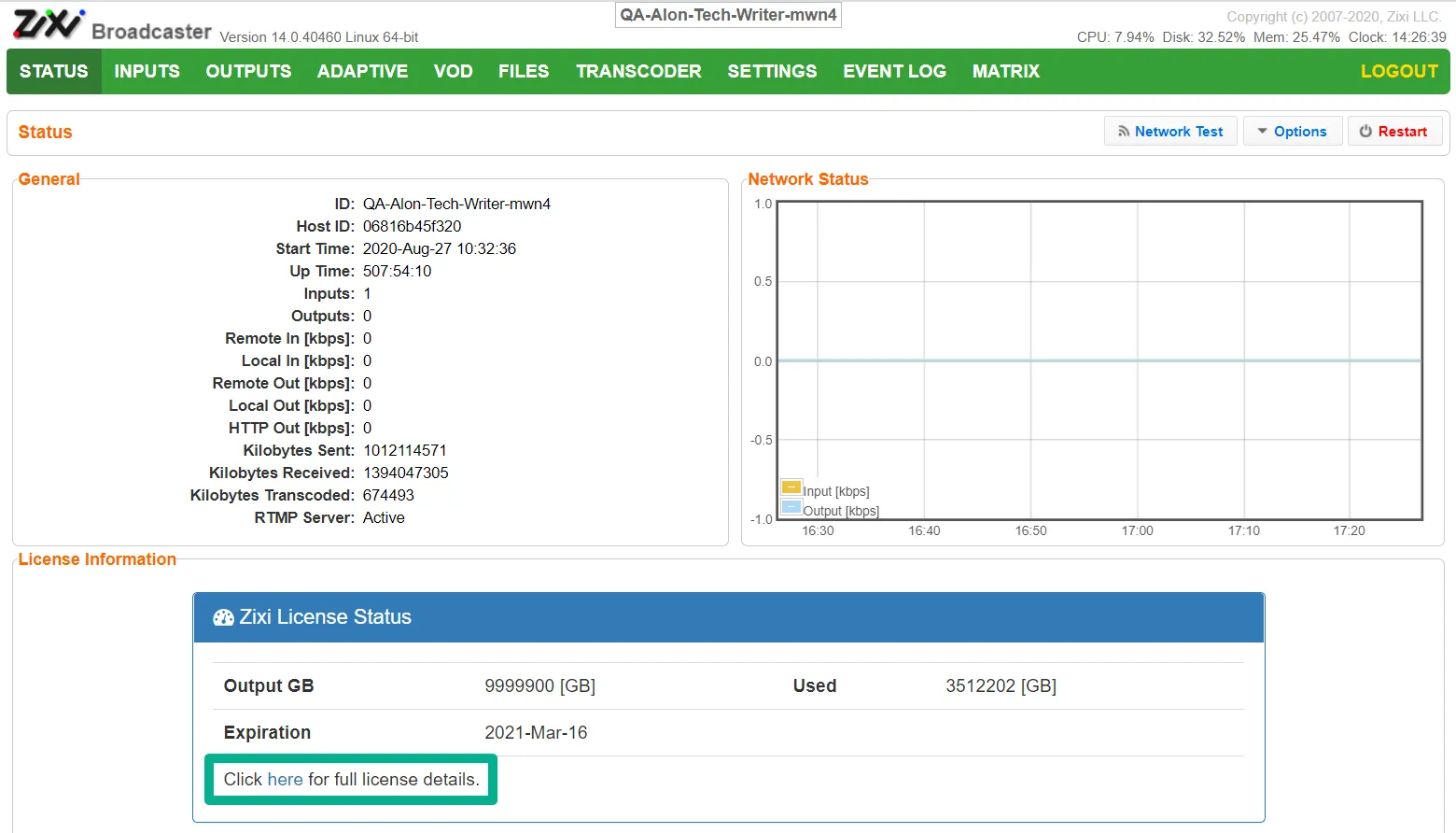Go to the VOD section

(x=453, y=71)
